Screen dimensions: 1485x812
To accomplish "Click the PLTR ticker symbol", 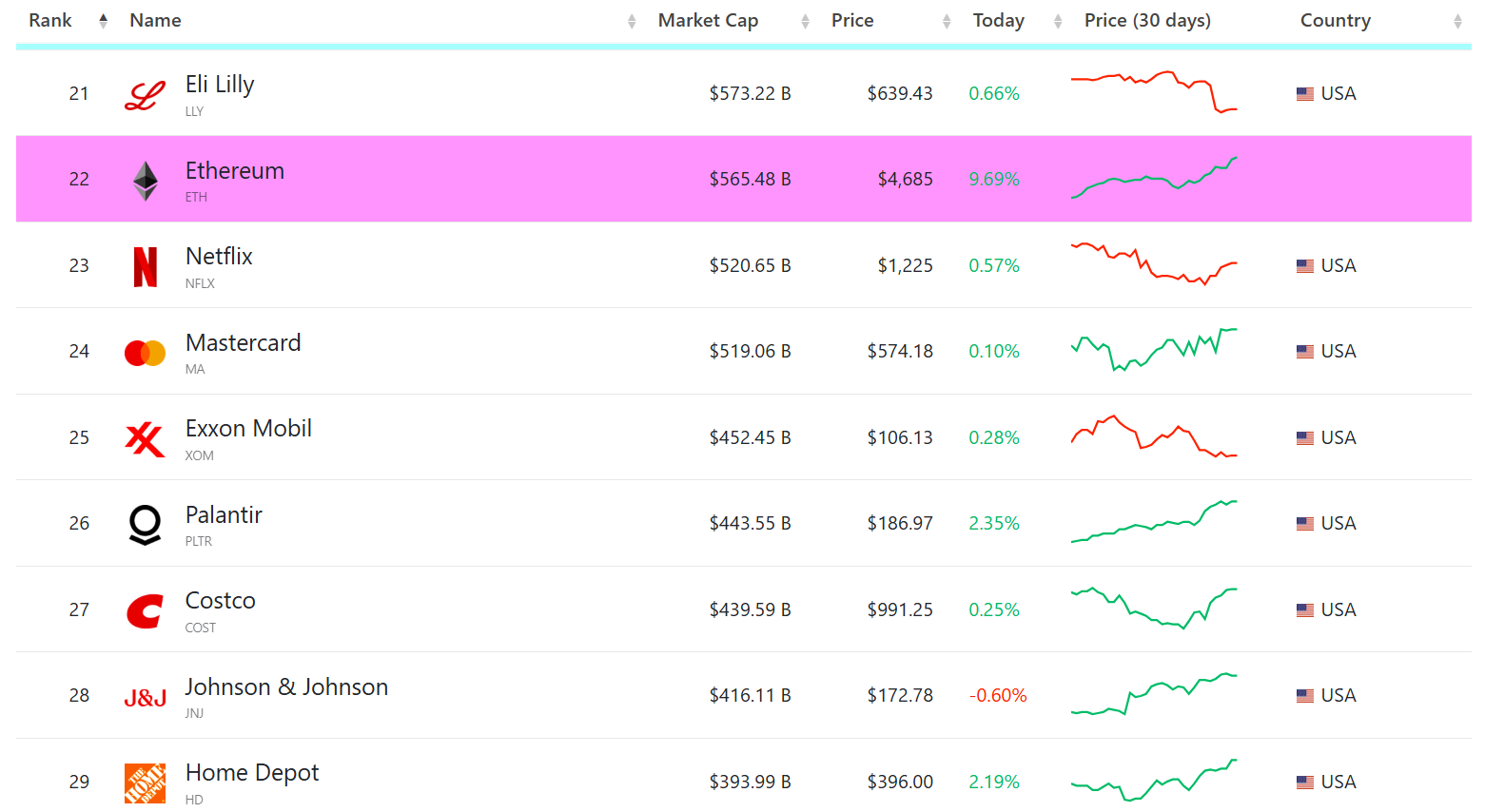I will click(199, 541).
